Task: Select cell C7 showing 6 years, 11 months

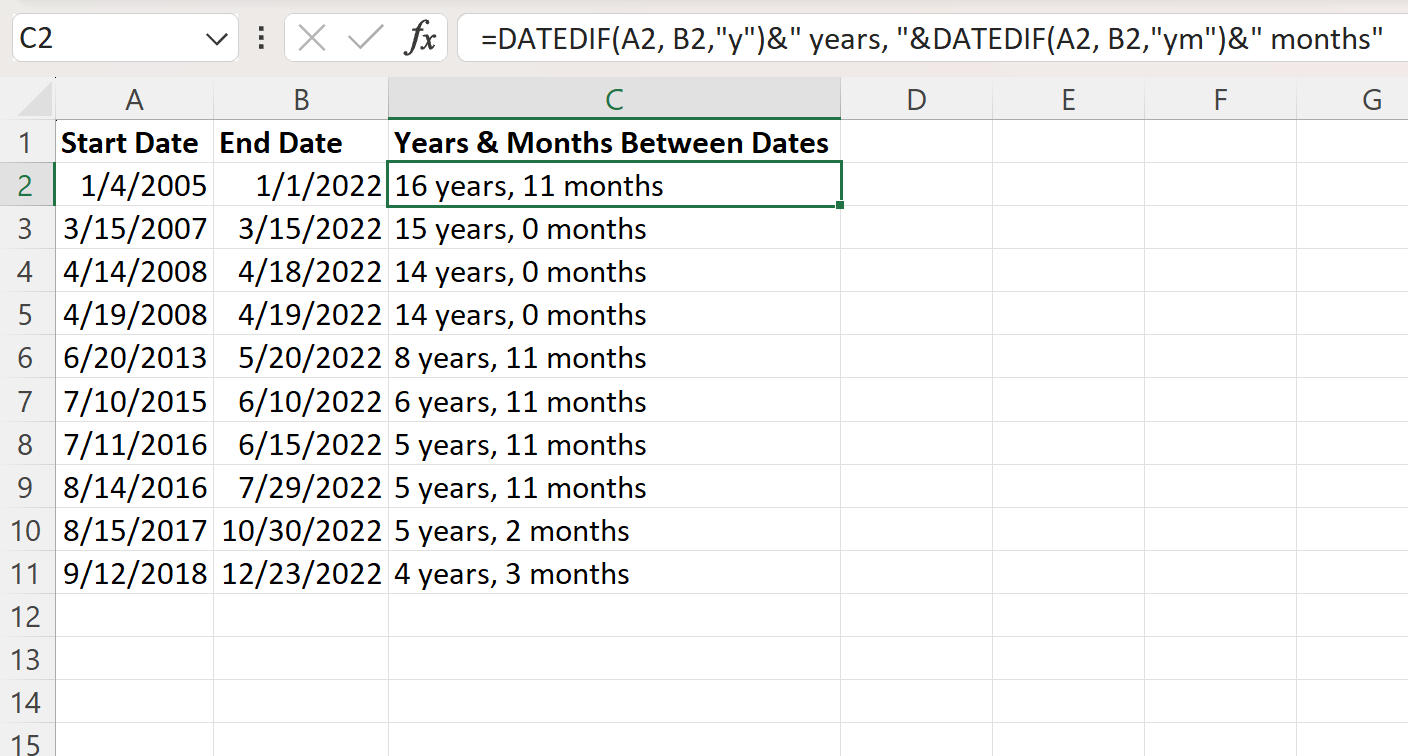Action: 613,400
